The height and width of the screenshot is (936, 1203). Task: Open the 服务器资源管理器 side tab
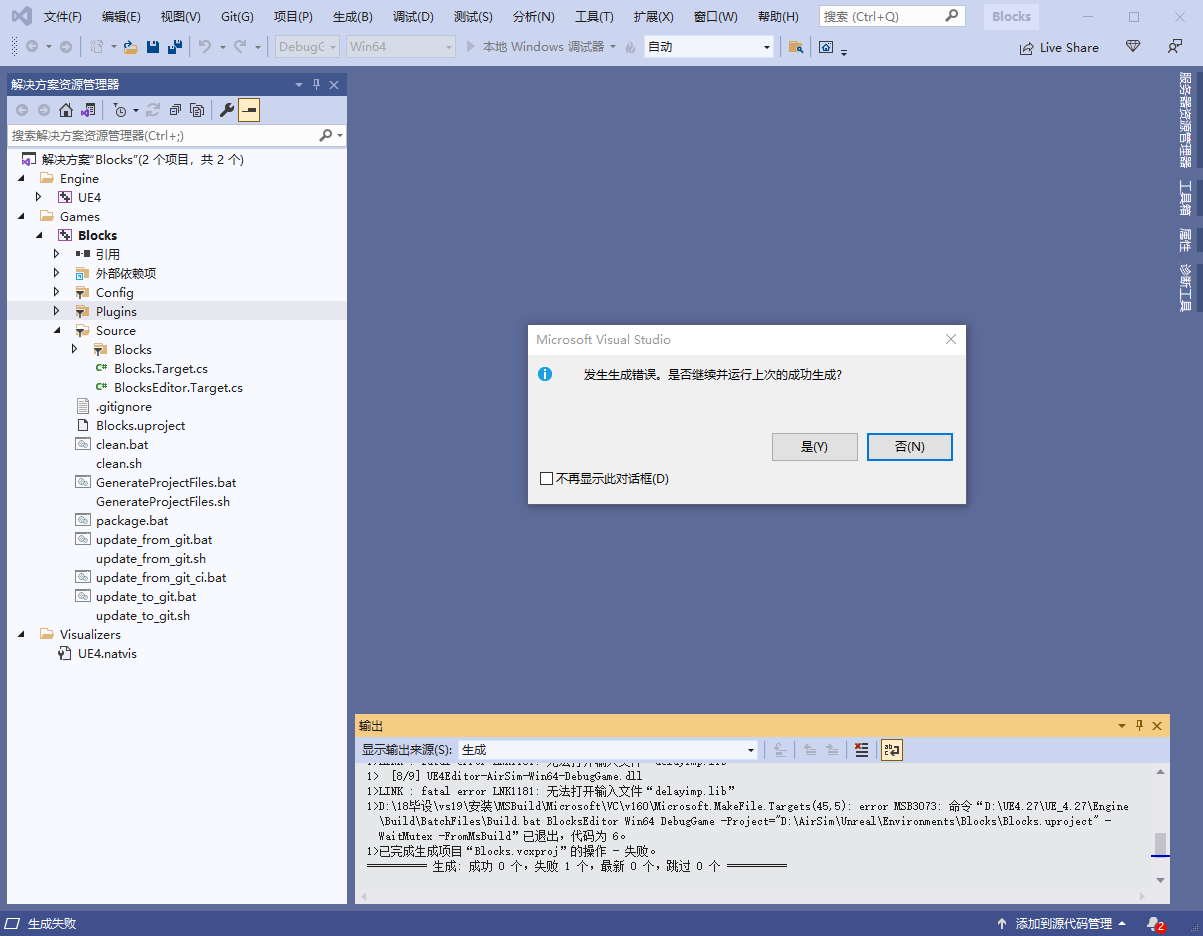coord(1185,119)
